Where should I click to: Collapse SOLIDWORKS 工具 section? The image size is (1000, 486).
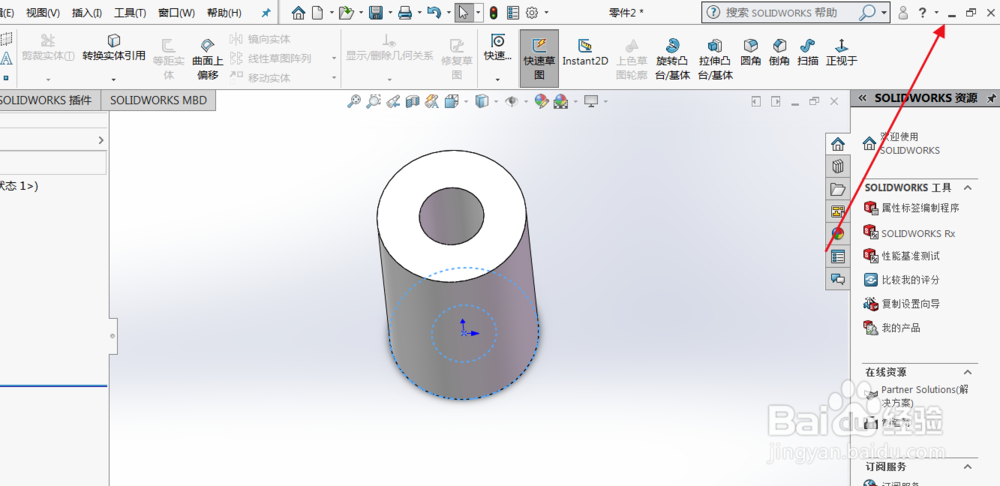pos(967,188)
